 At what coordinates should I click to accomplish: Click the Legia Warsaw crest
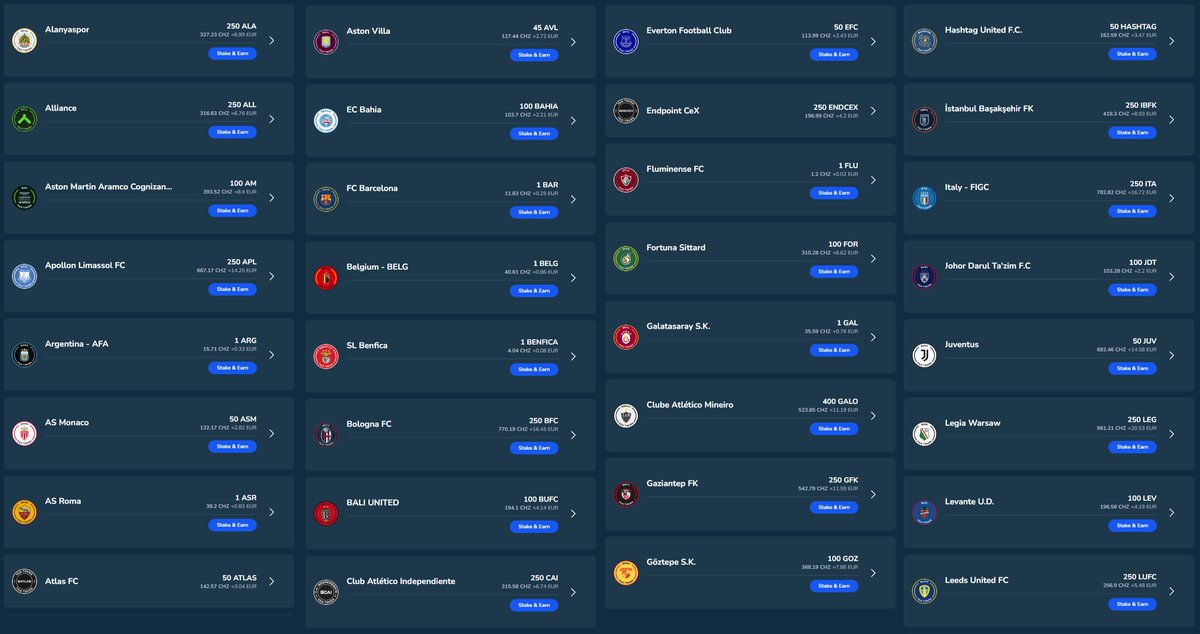point(924,434)
